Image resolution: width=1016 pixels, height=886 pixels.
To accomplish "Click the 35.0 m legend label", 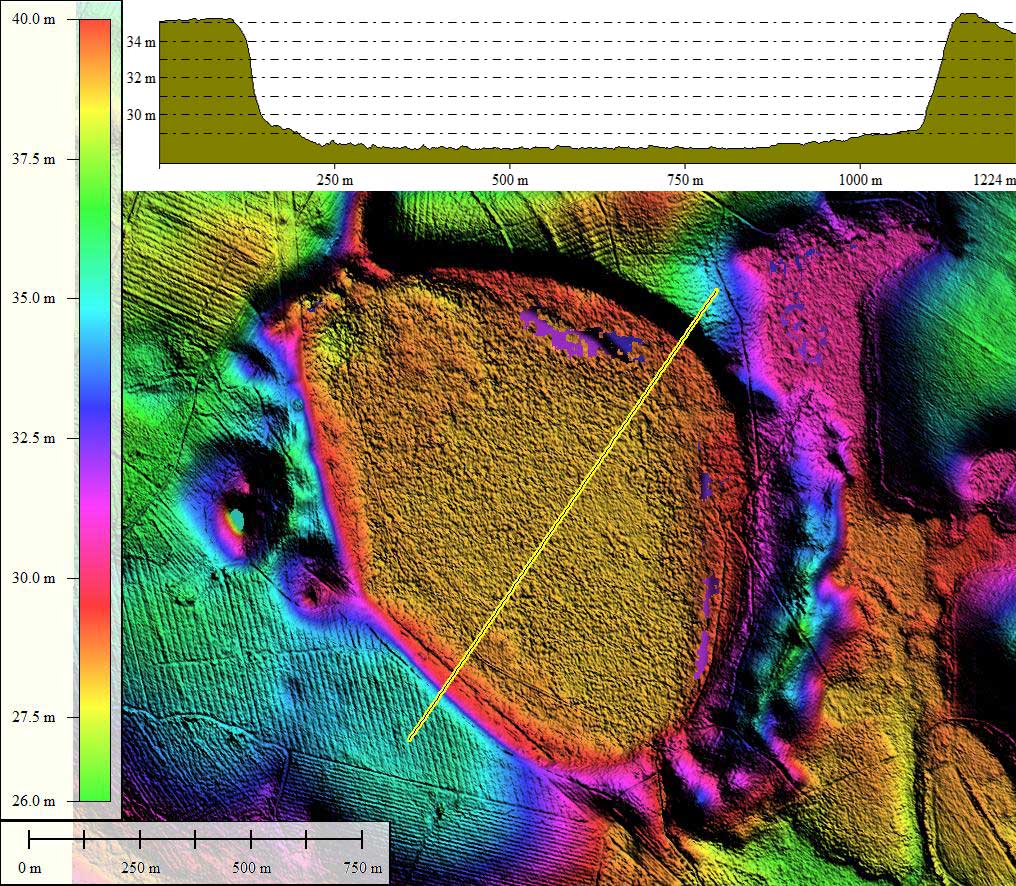I will (x=34, y=298).
